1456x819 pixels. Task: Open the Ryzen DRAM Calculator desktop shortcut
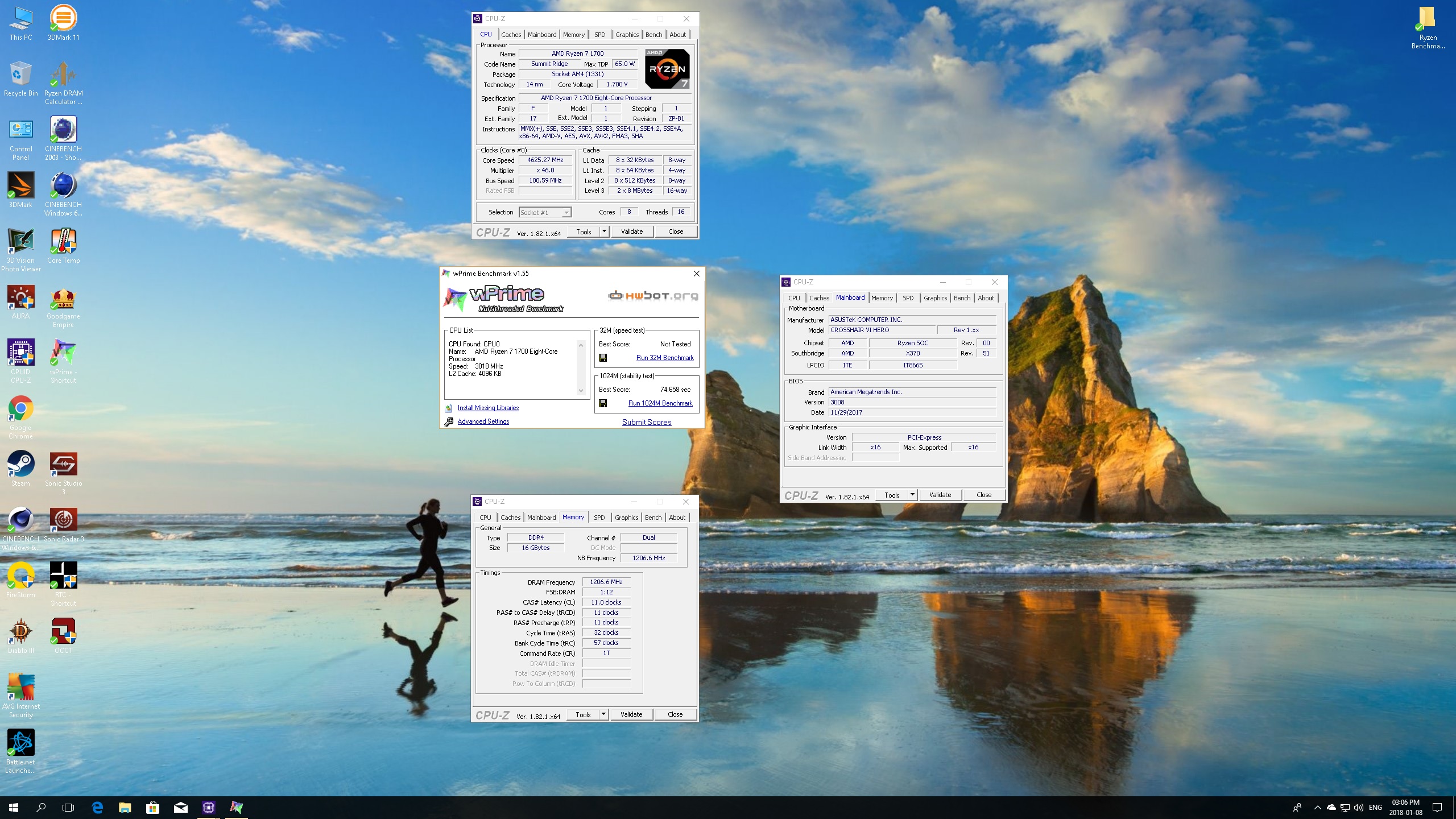point(63,83)
